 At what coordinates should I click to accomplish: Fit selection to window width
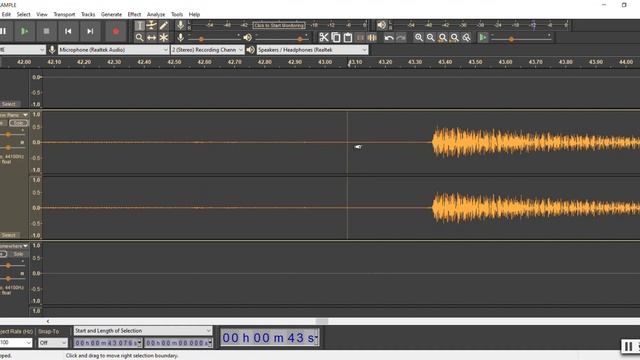click(442, 38)
